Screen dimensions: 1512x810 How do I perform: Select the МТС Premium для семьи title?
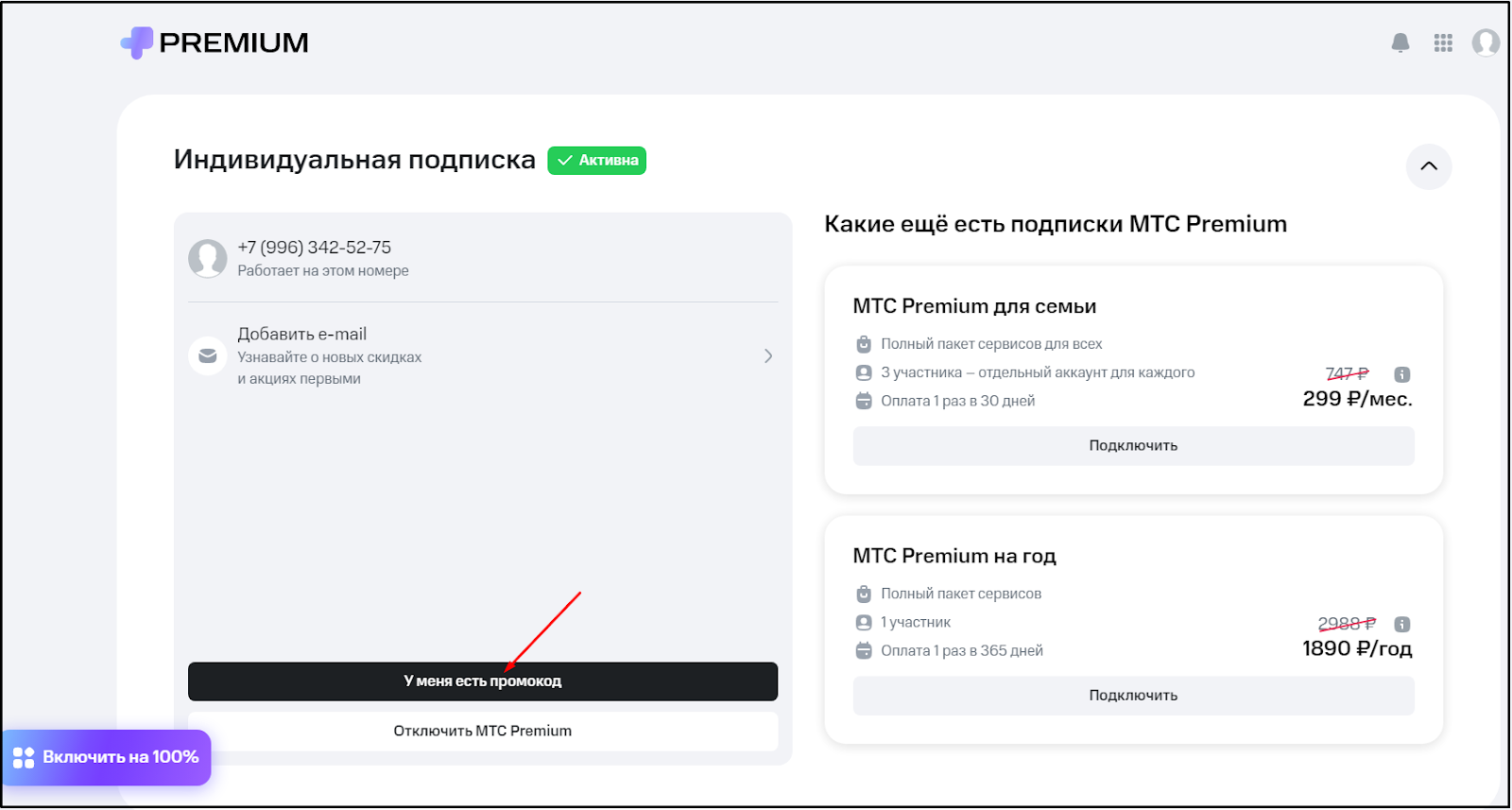point(974,306)
